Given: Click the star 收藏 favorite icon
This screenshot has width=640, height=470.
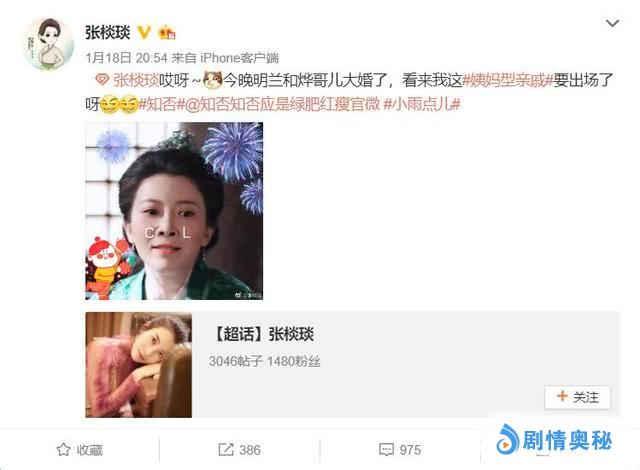Looking at the screenshot, I should point(63,450).
